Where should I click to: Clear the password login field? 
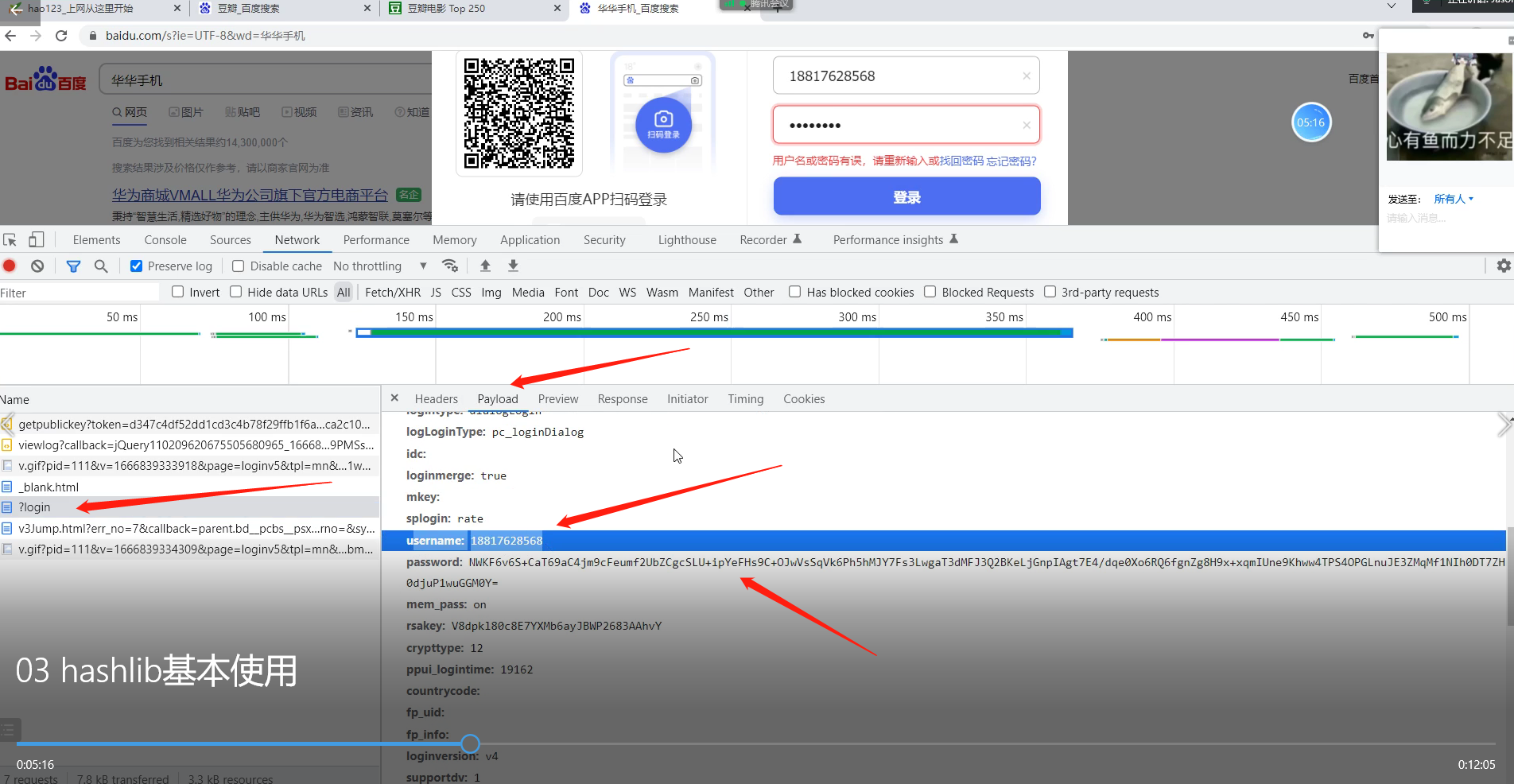tap(1027, 125)
